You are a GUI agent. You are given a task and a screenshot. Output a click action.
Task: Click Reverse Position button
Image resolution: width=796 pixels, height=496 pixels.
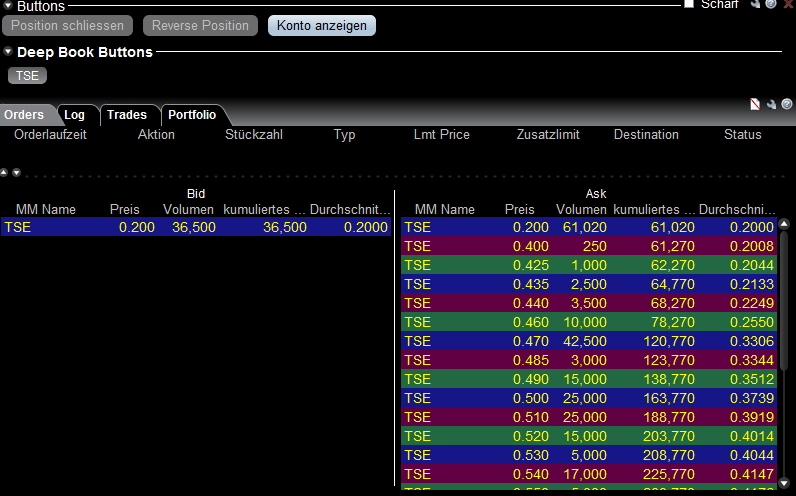(201, 25)
